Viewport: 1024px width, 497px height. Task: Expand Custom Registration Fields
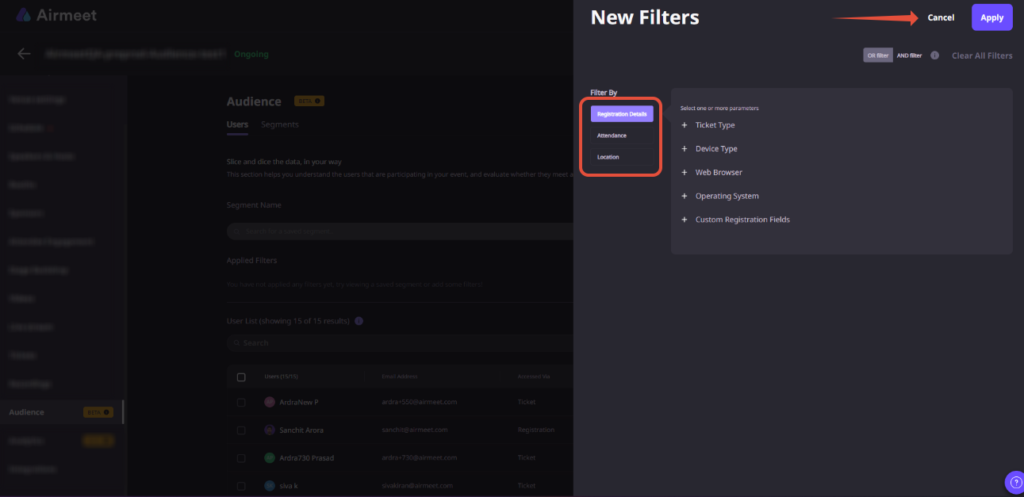click(x=741, y=220)
